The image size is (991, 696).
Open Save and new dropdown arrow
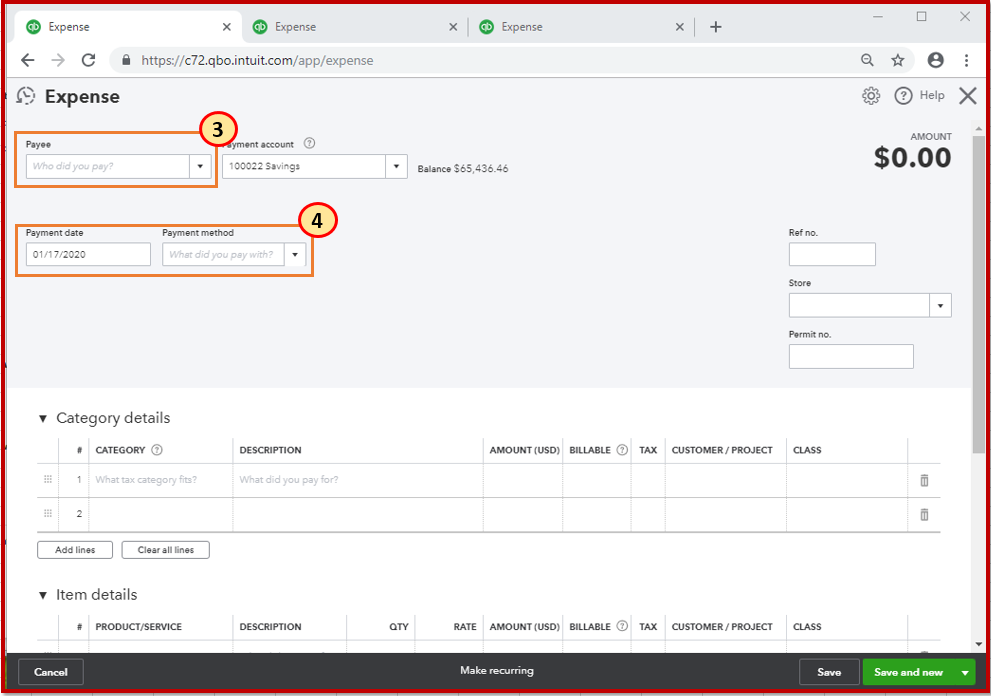(965, 673)
